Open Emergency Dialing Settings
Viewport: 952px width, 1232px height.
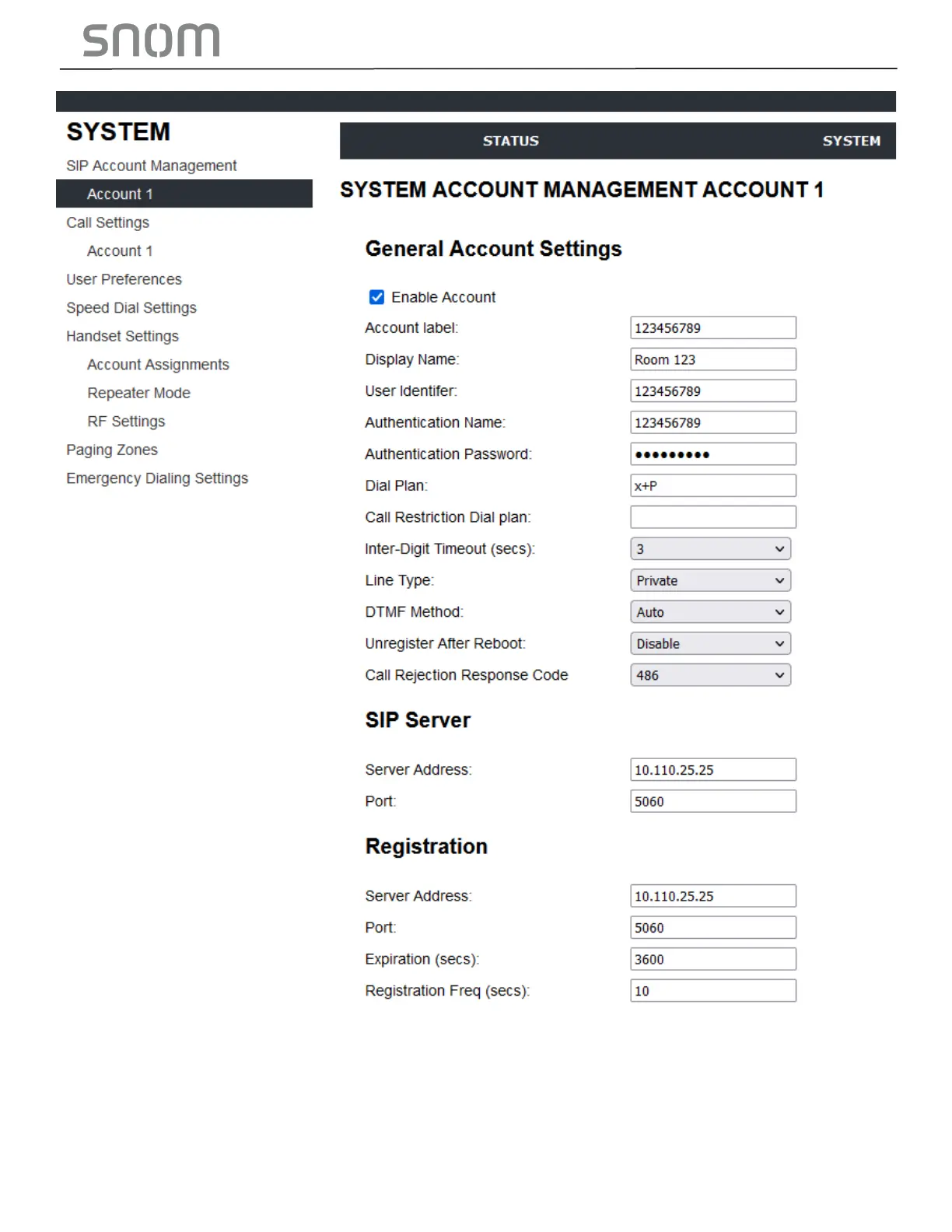coord(157,478)
